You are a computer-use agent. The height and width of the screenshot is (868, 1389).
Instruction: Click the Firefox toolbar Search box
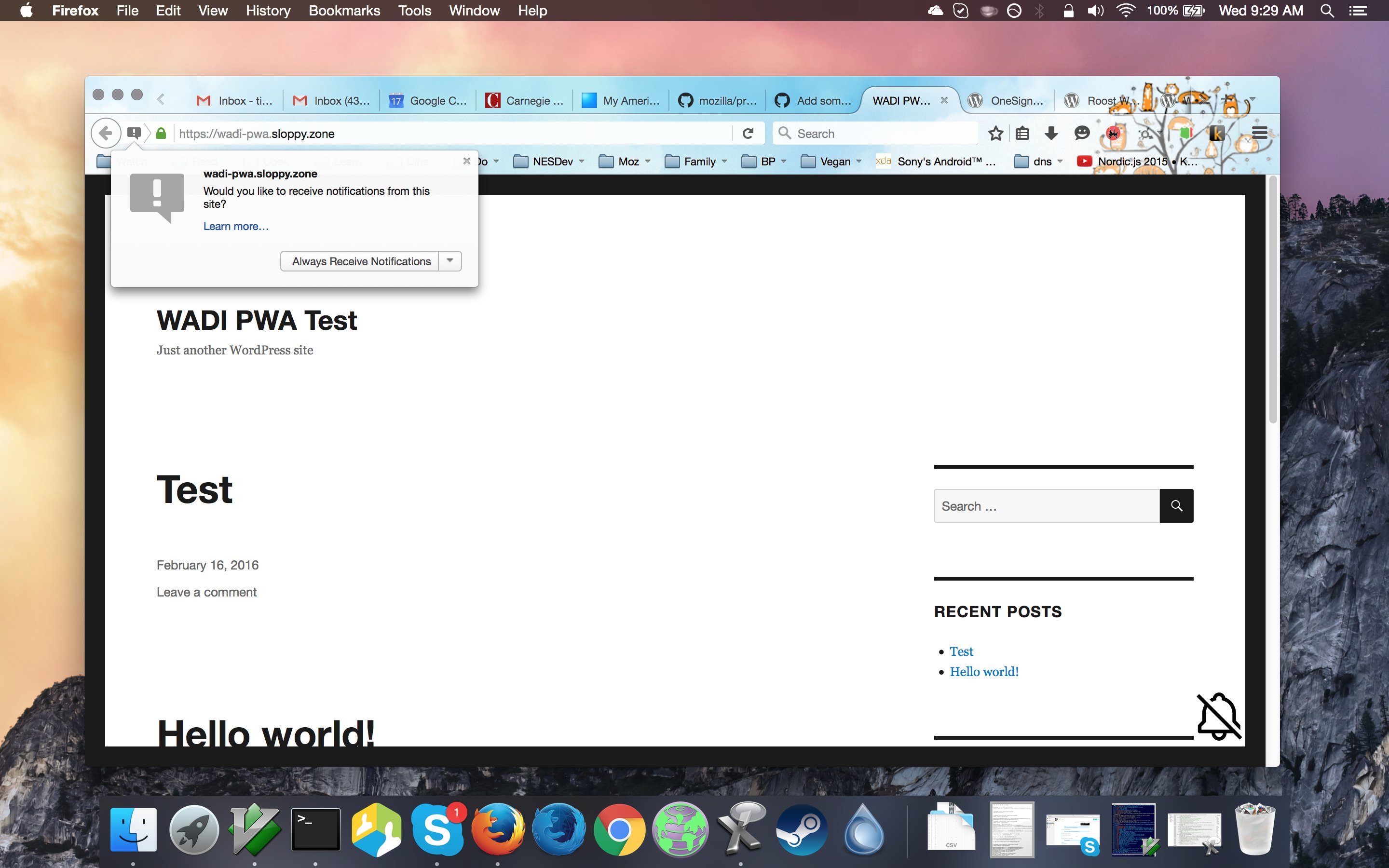tap(875, 133)
